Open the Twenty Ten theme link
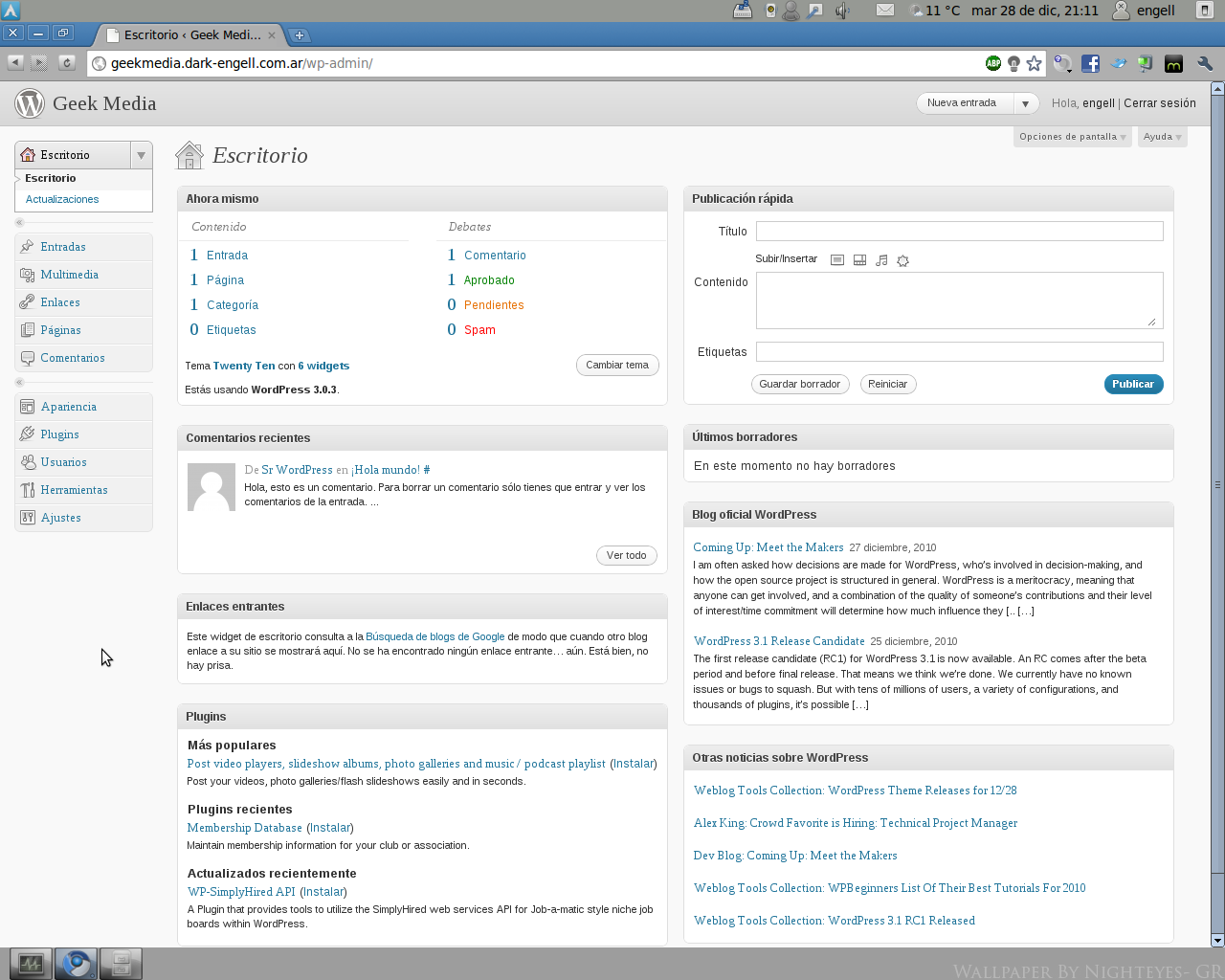 pyautogui.click(x=244, y=366)
